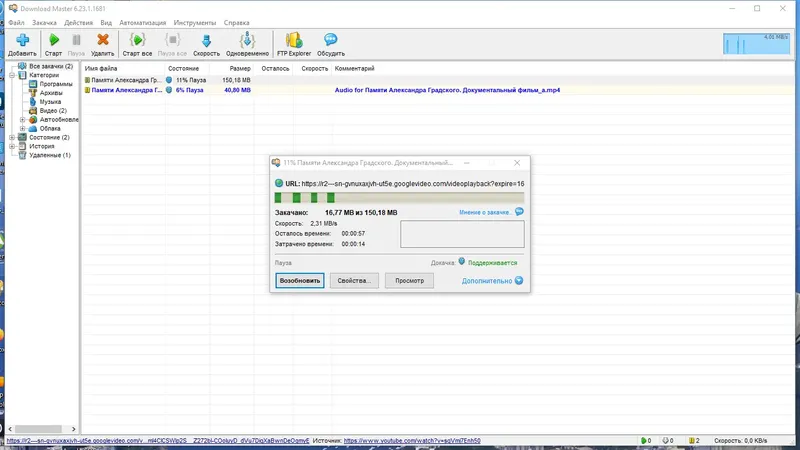Open Свойства... in the download dialog

354,281
